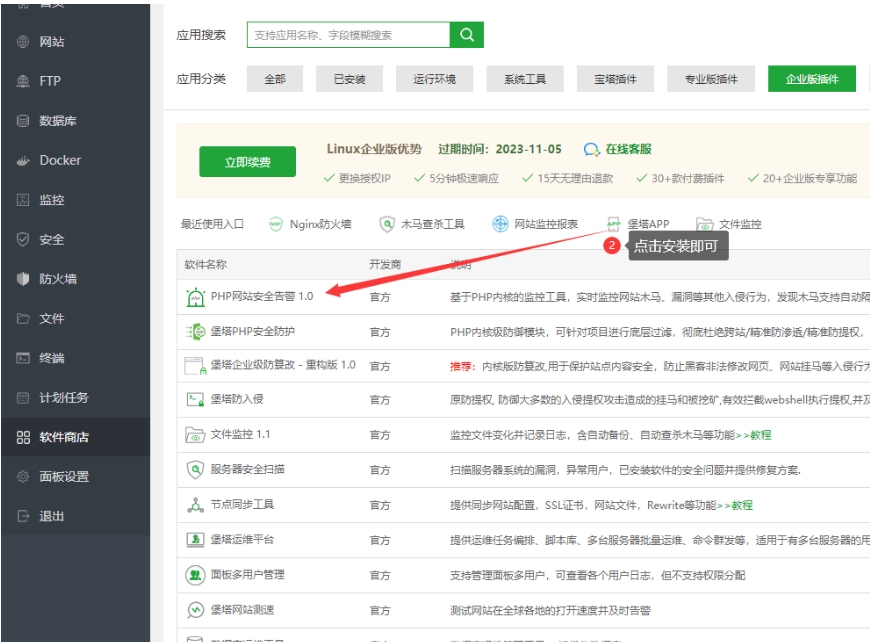Open 文件监控 recent shortcut
This screenshot has width=870, height=642.
point(740,224)
